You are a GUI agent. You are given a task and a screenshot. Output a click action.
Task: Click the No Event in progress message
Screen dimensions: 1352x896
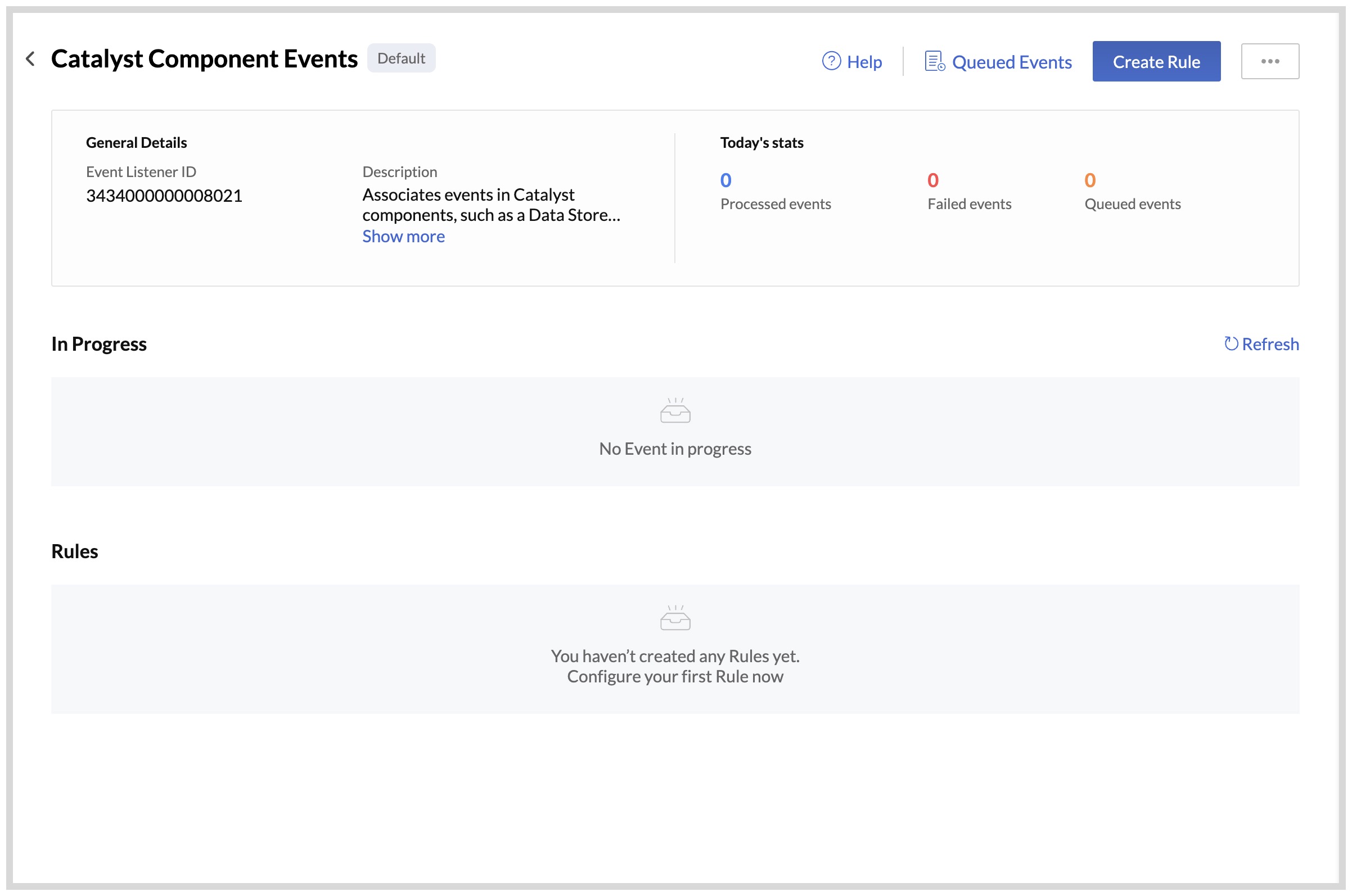675,449
